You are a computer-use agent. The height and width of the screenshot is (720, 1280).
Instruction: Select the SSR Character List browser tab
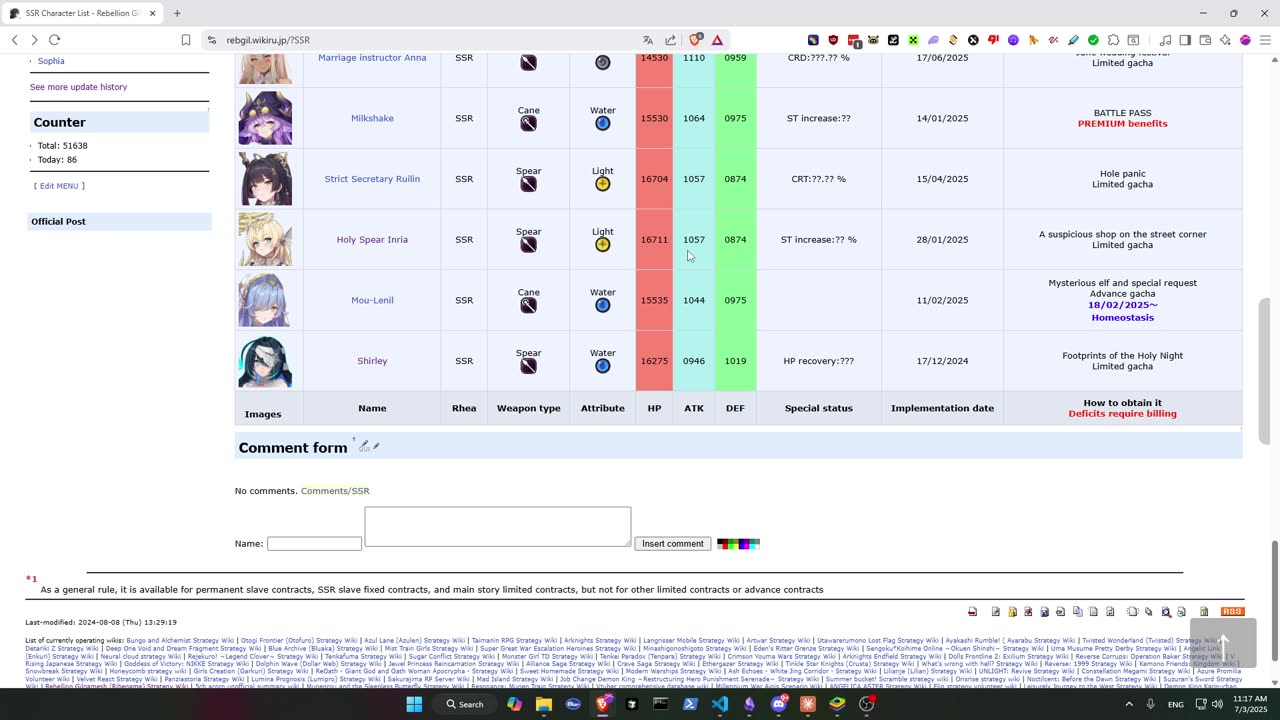pyautogui.click(x=82, y=13)
